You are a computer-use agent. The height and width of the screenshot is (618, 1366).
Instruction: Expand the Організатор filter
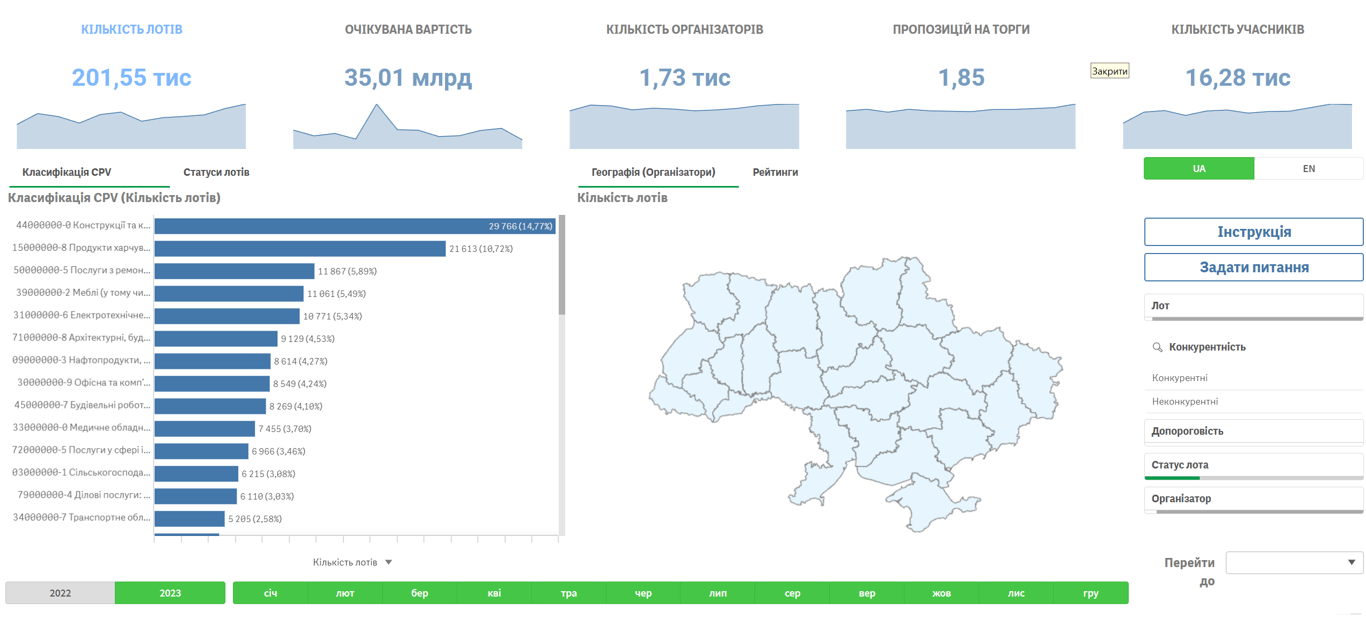pyautogui.click(x=1253, y=499)
